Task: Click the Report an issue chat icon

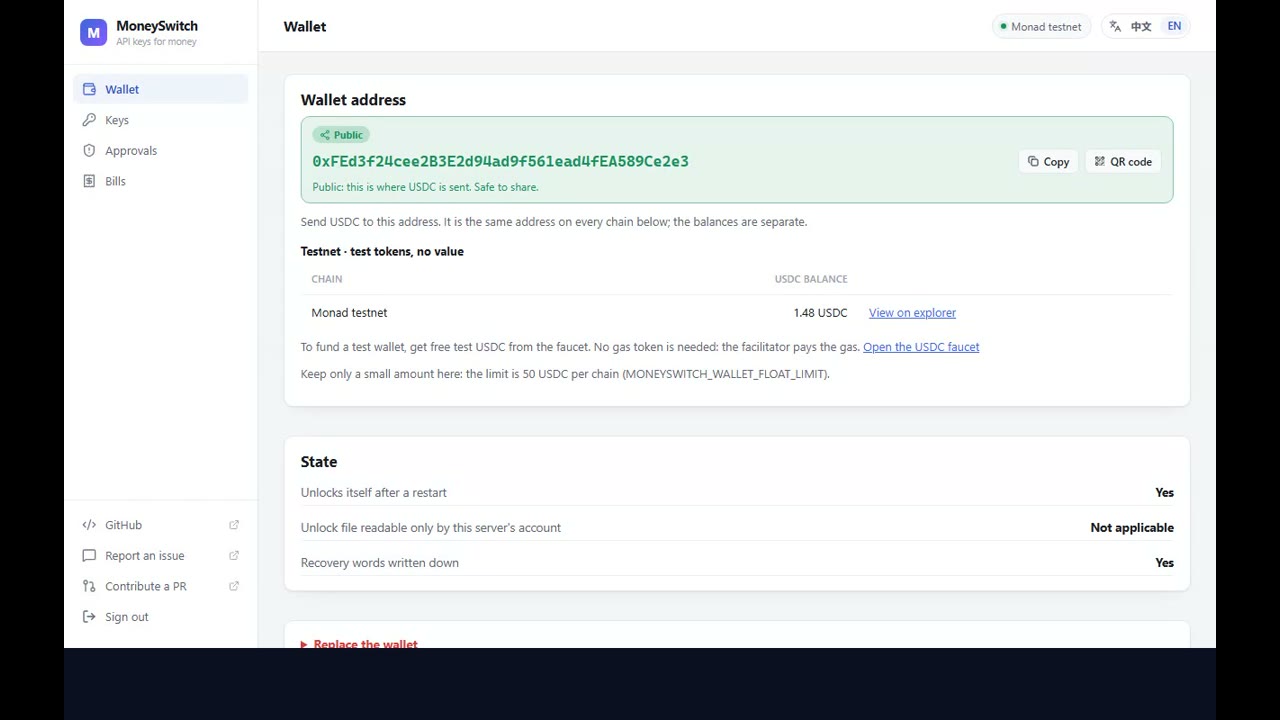Action: tap(89, 556)
